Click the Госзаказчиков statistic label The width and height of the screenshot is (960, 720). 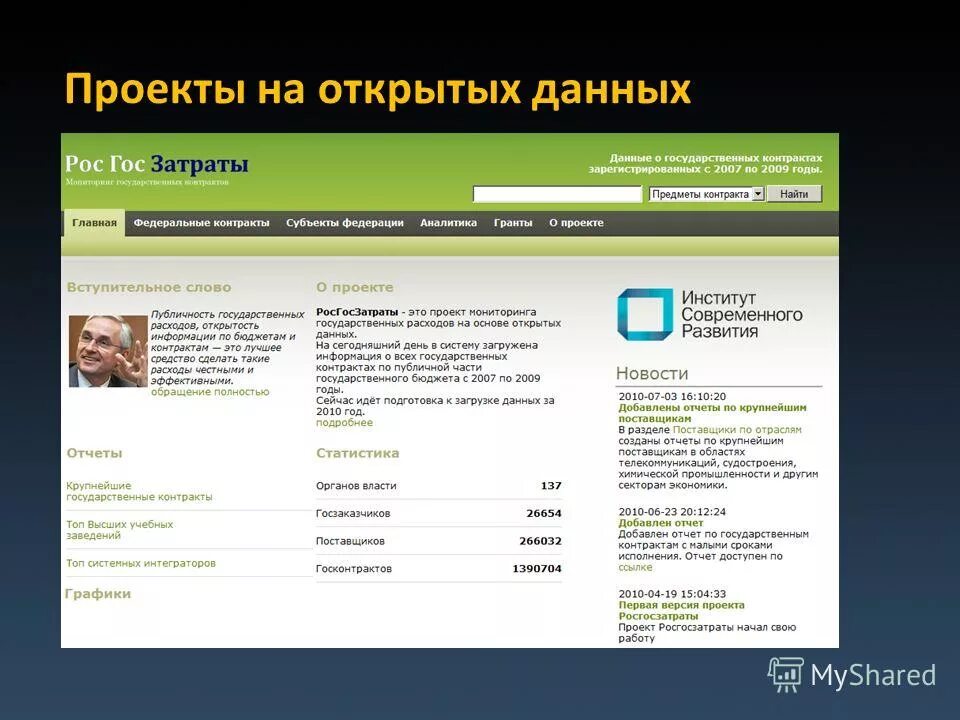353,513
